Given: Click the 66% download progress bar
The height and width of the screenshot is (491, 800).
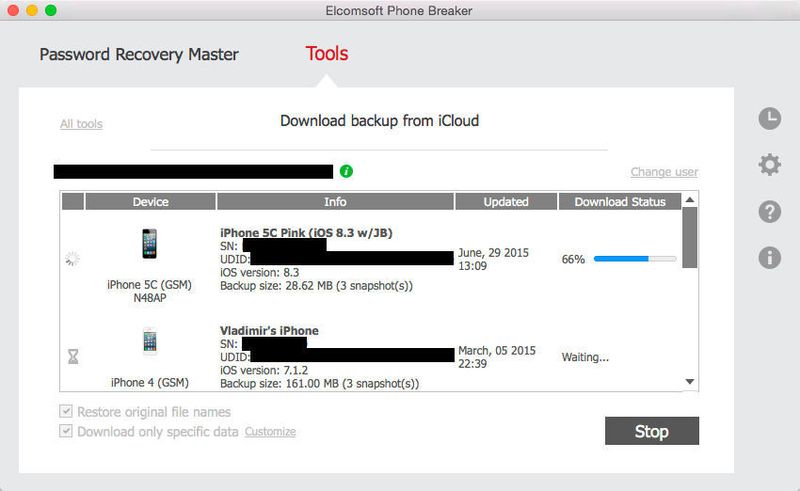Looking at the screenshot, I should pos(635,259).
